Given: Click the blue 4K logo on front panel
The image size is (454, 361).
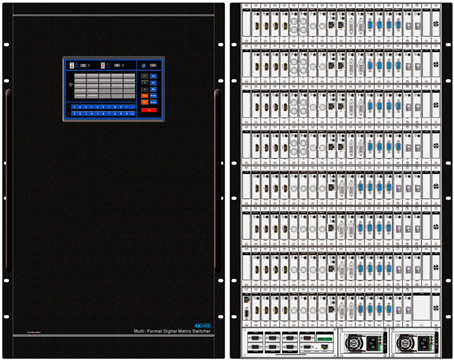Looking at the screenshot, I should pos(202,326).
